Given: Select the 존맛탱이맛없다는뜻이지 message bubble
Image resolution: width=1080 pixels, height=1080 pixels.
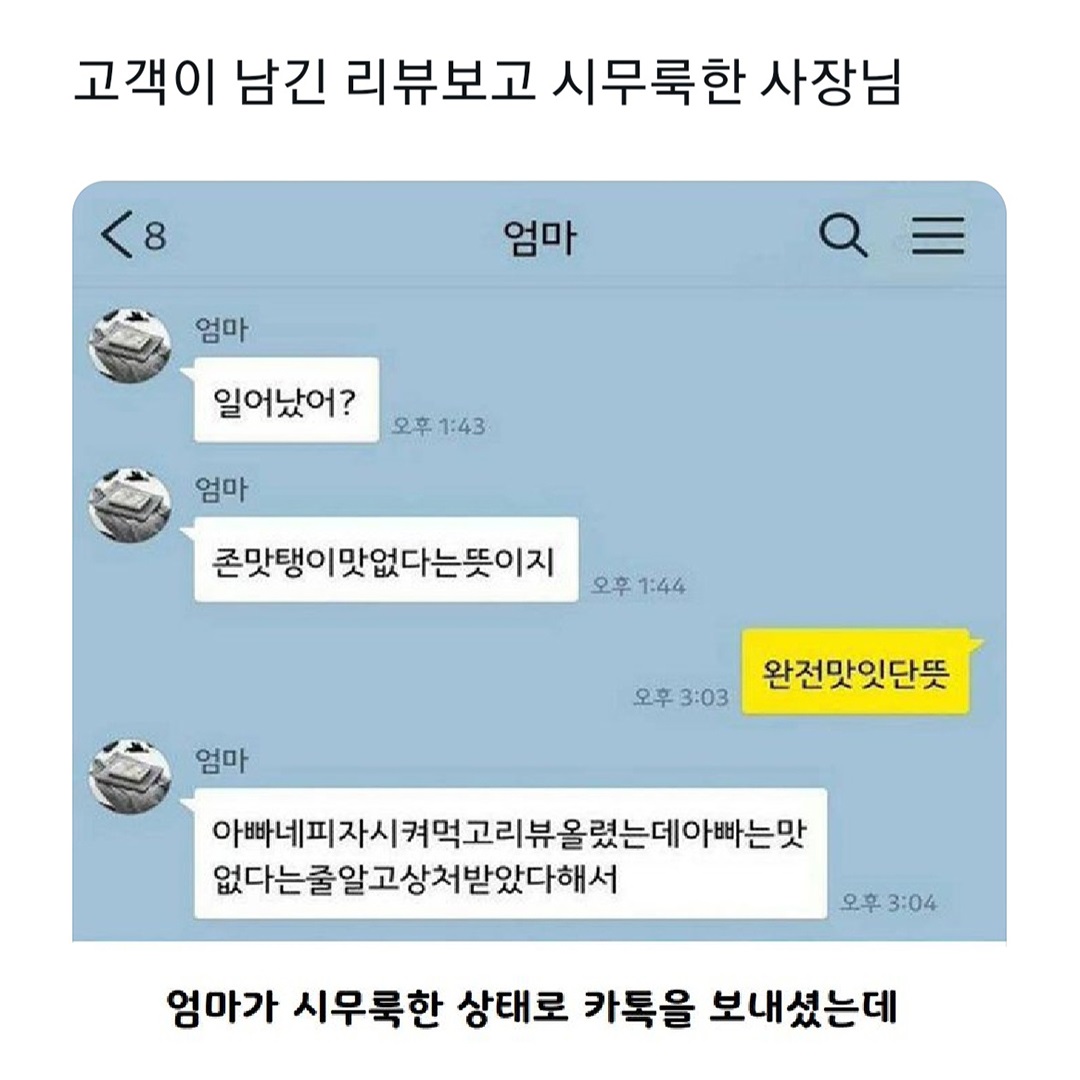Looking at the screenshot, I should 386,559.
